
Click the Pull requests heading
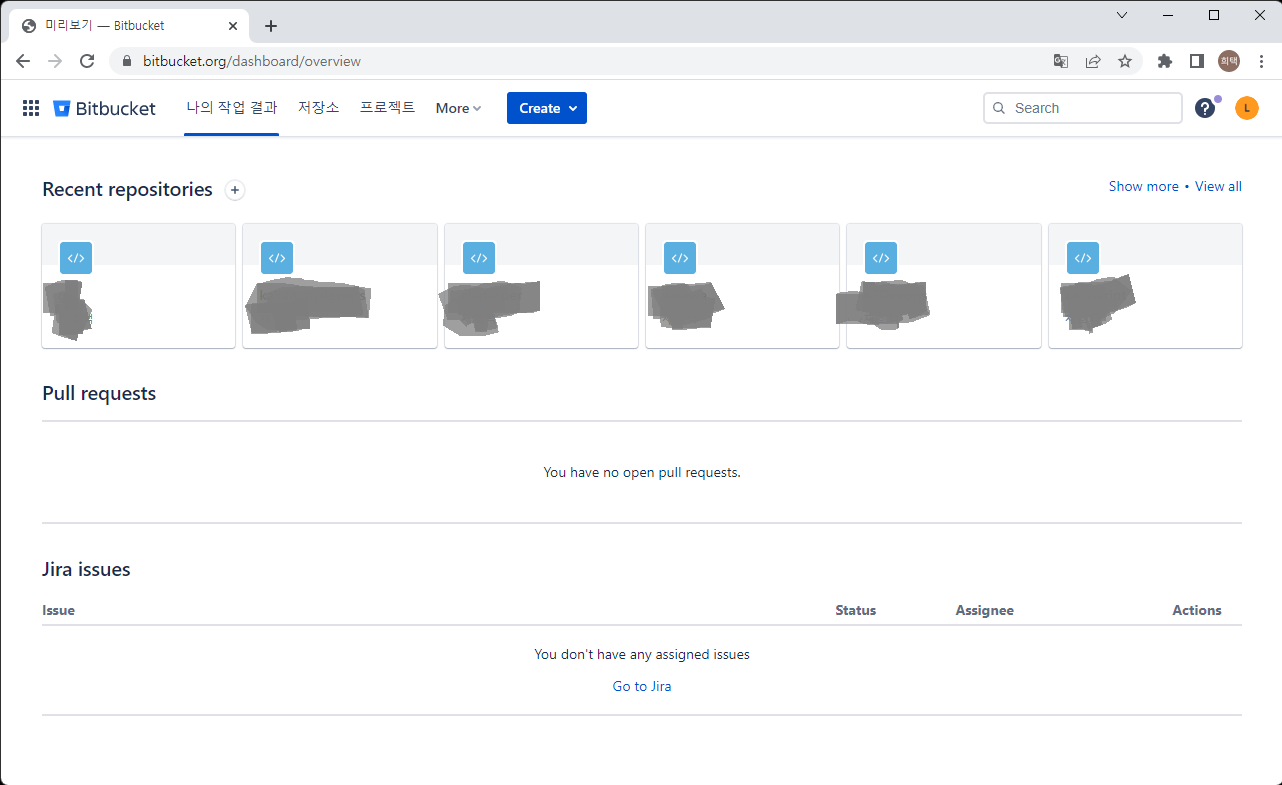(x=99, y=394)
